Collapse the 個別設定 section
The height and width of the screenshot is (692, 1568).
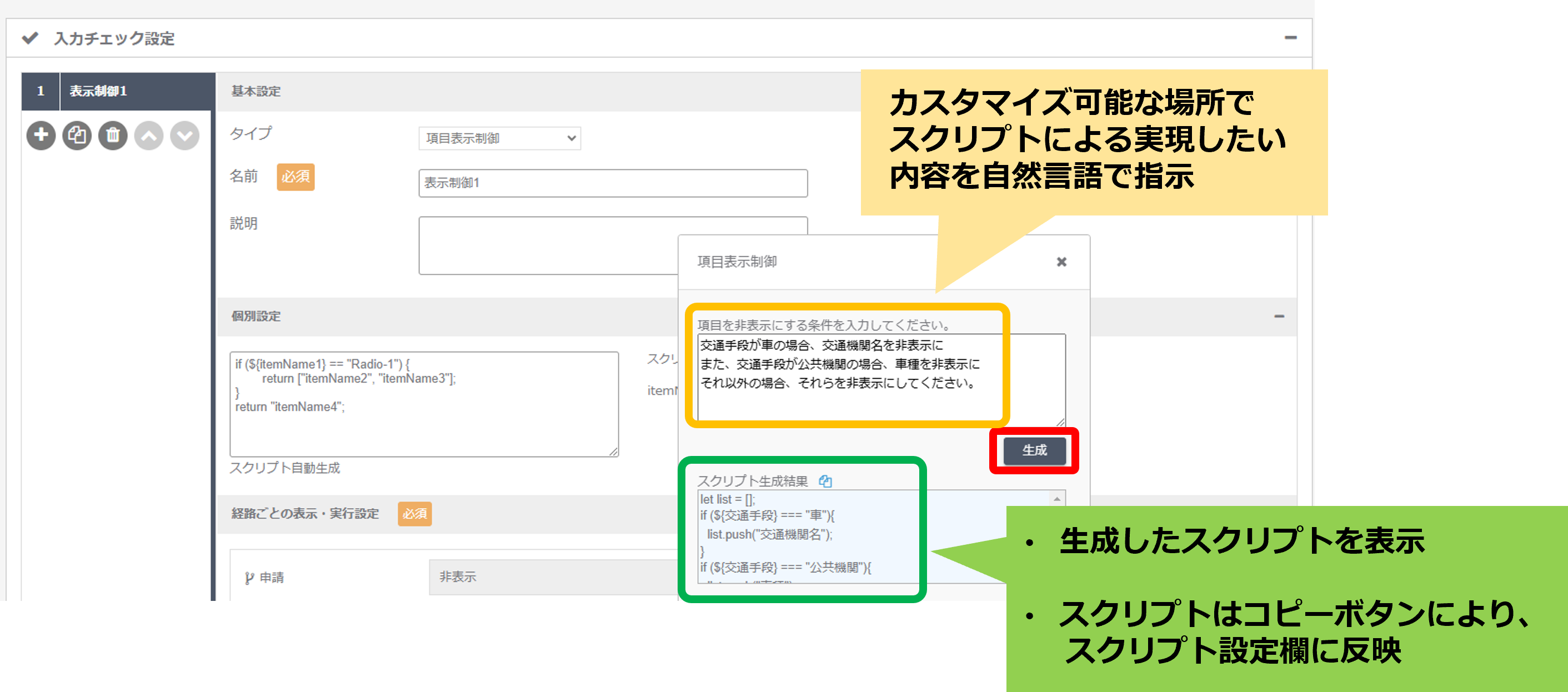[x=1279, y=316]
